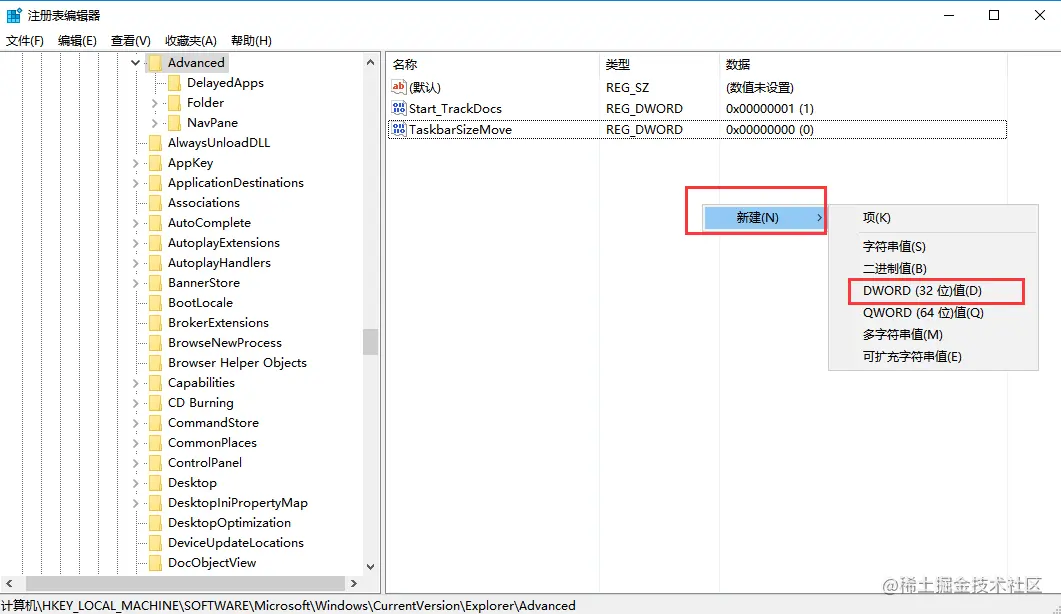Click horizontal scrollbar left arrow
Screen dimensions: 1061x614
click(x=9, y=583)
